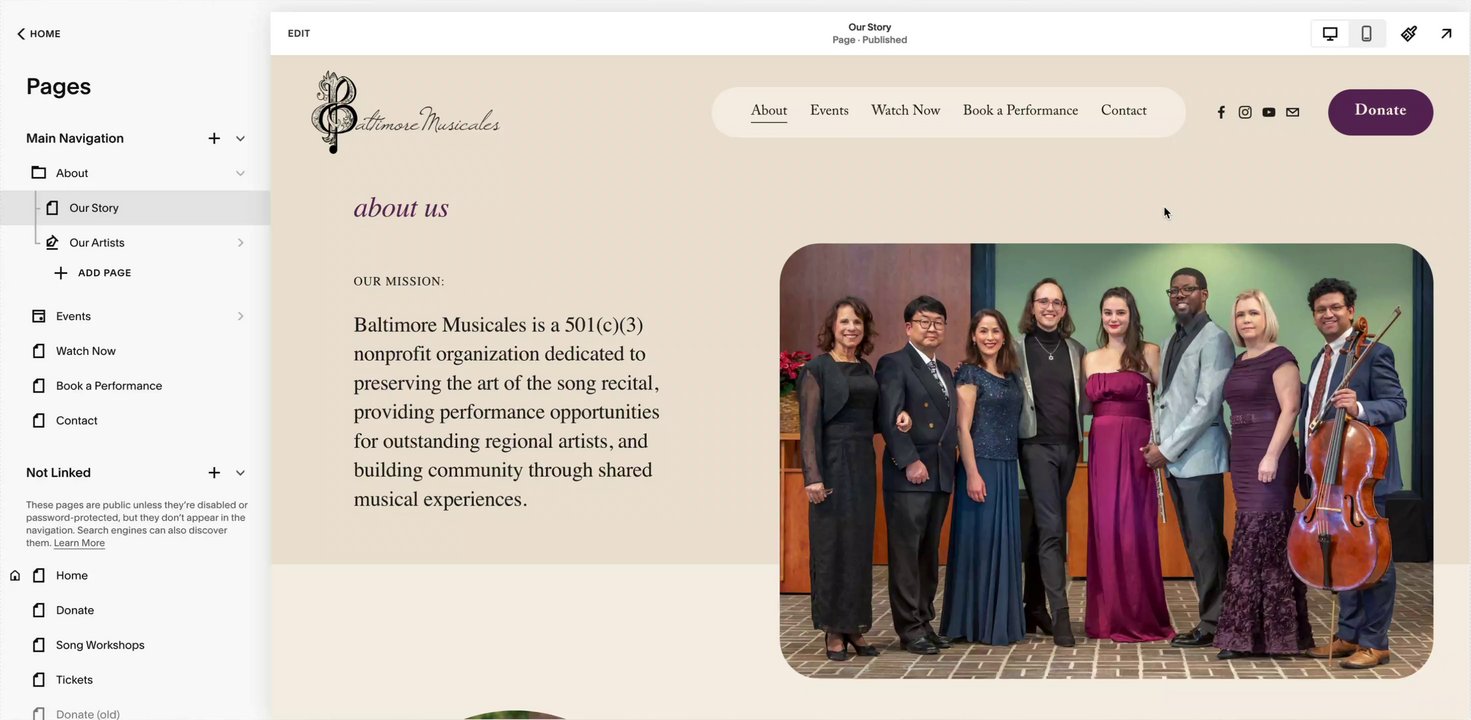Switch to desktop view icon

(x=1330, y=34)
